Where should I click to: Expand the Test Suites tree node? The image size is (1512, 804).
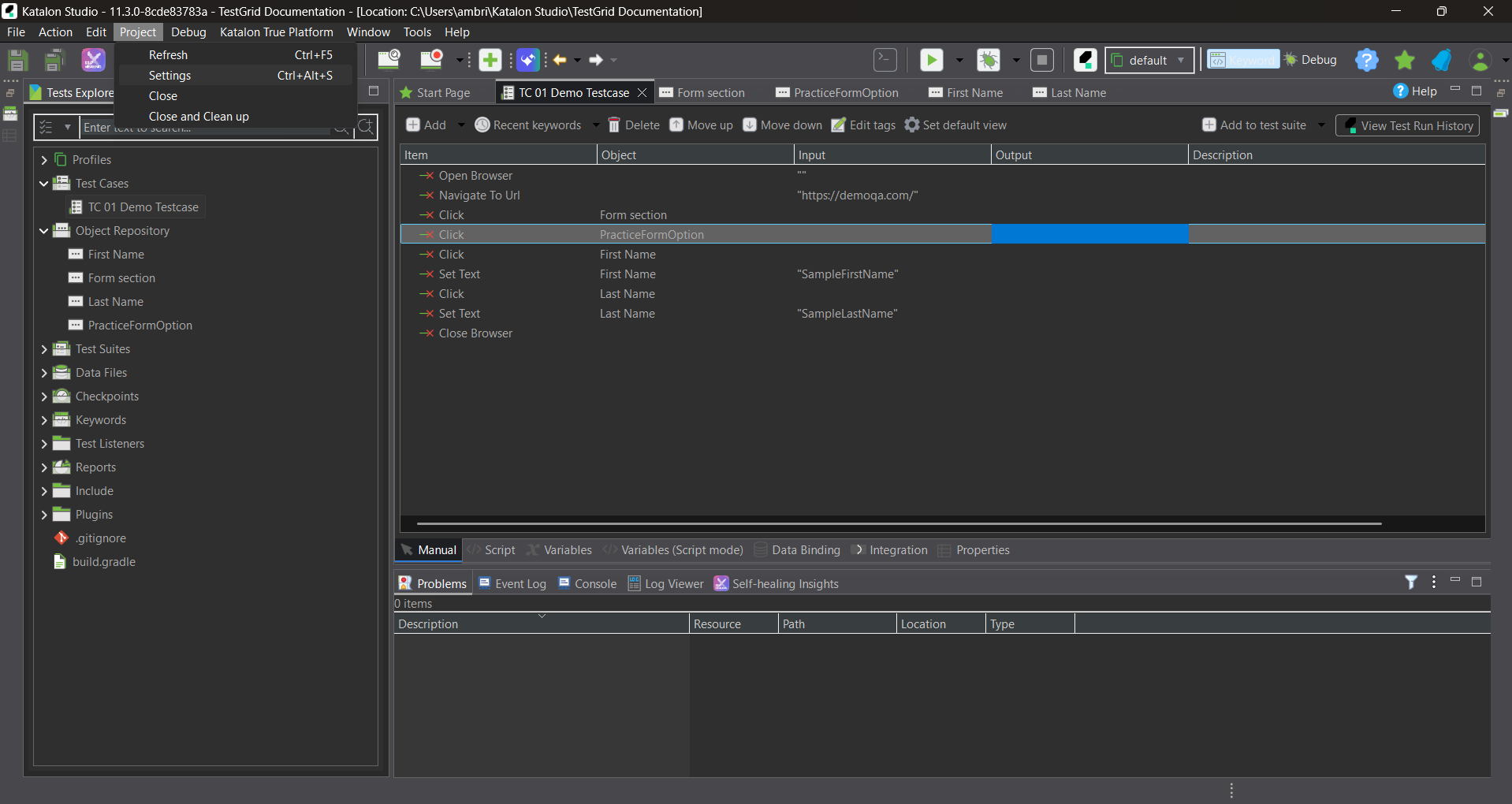[x=44, y=349]
